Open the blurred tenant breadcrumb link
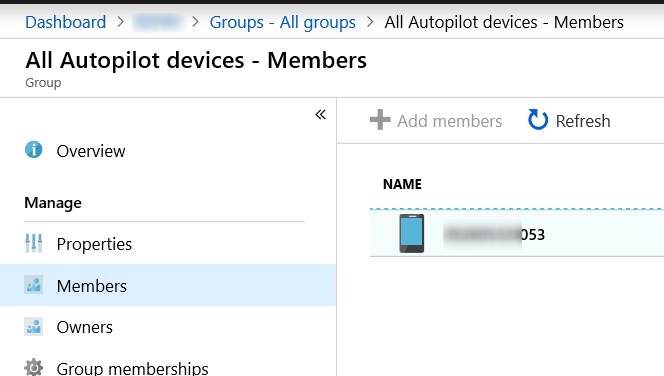This screenshot has height=376, width=664. click(158, 22)
